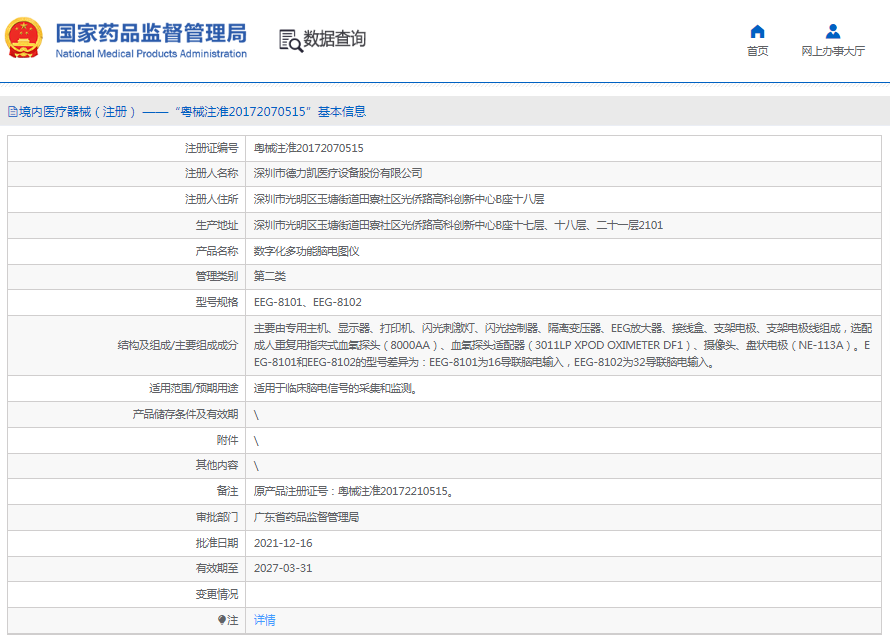The width and height of the screenshot is (890, 642).
Task: Click the 数据查询 magnifier document icon
Action: 290,39
